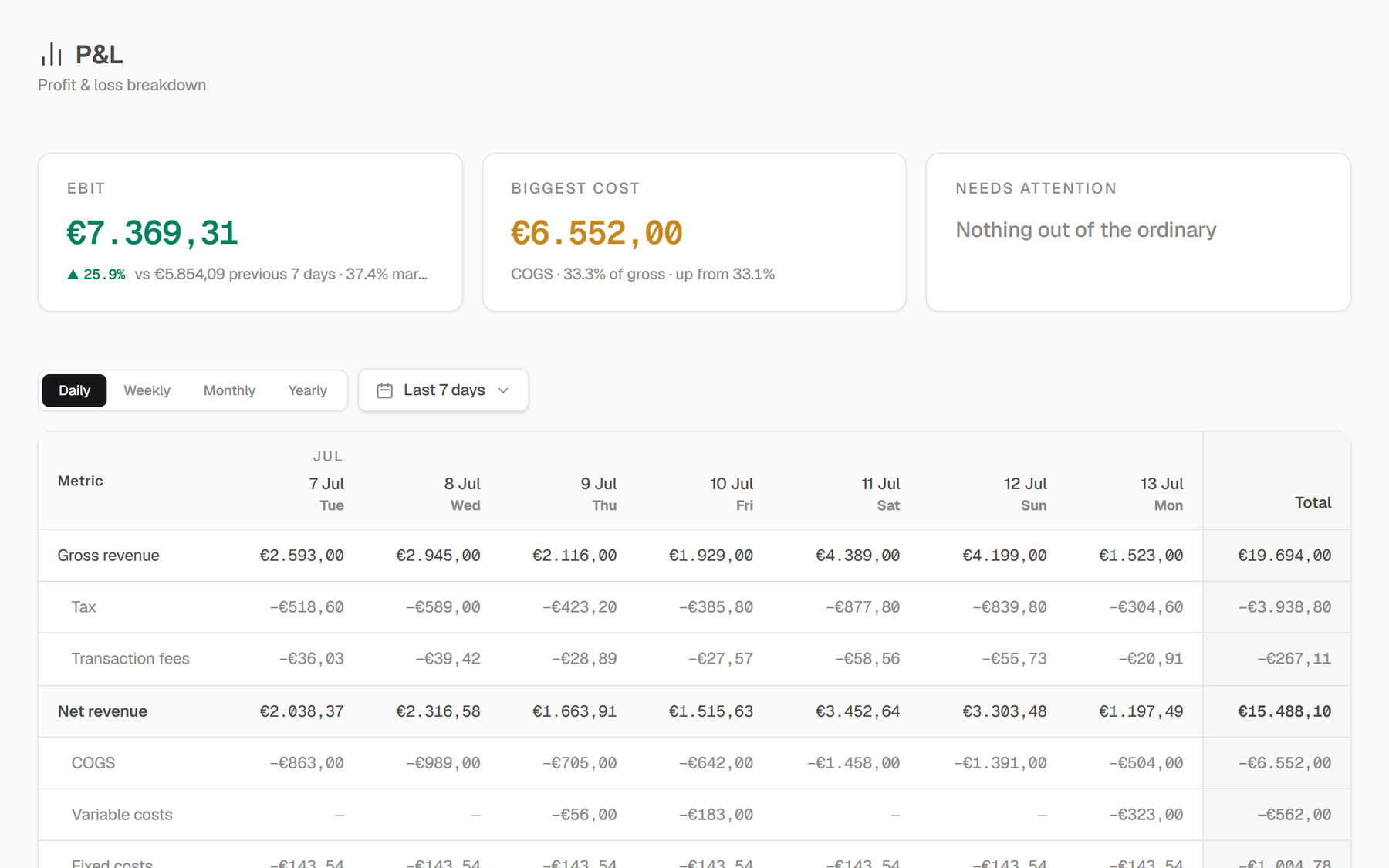
Task: Click the JUL month label
Action: (x=328, y=456)
